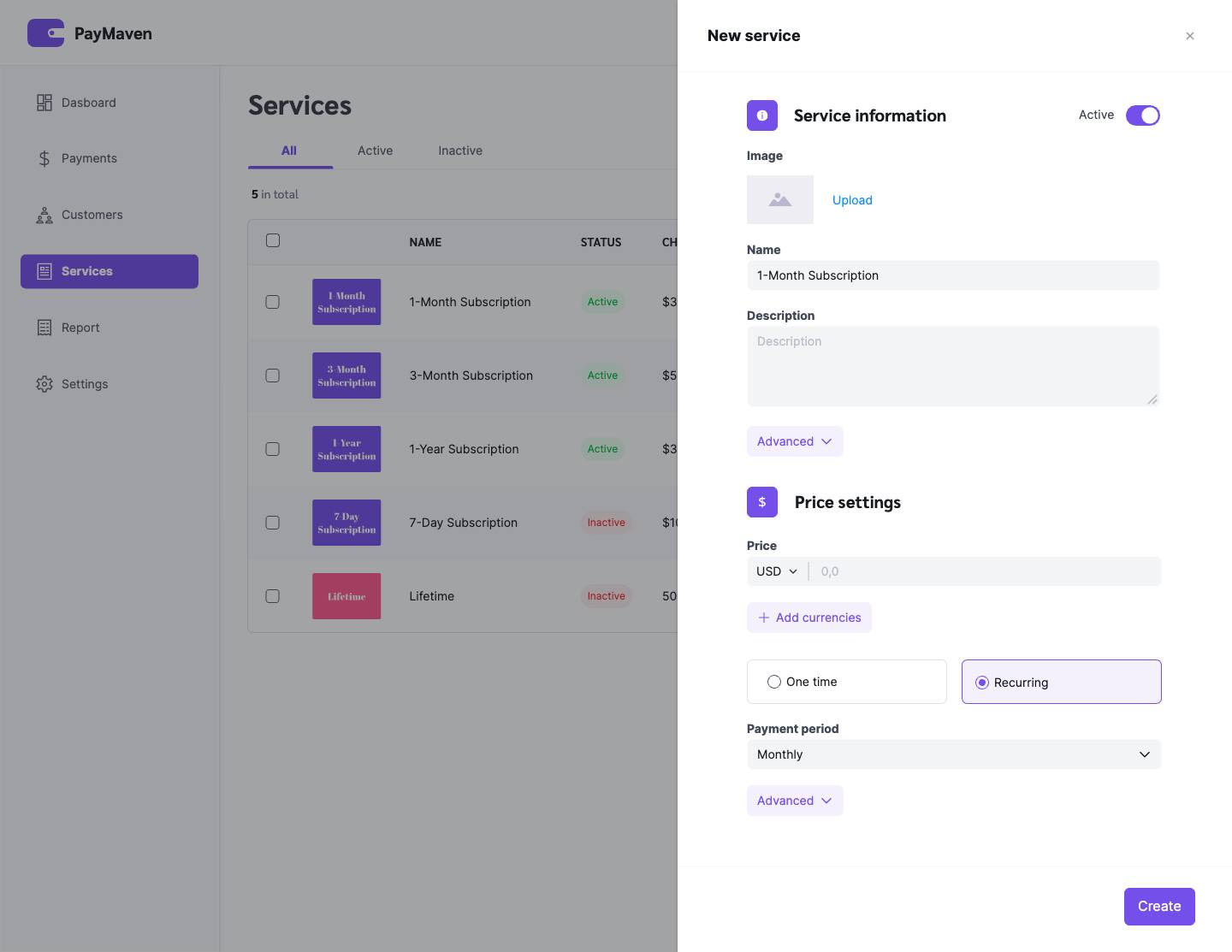Viewport: 1232px width, 952px height.
Task: Expand Advanced under Service information
Action: tap(794, 441)
